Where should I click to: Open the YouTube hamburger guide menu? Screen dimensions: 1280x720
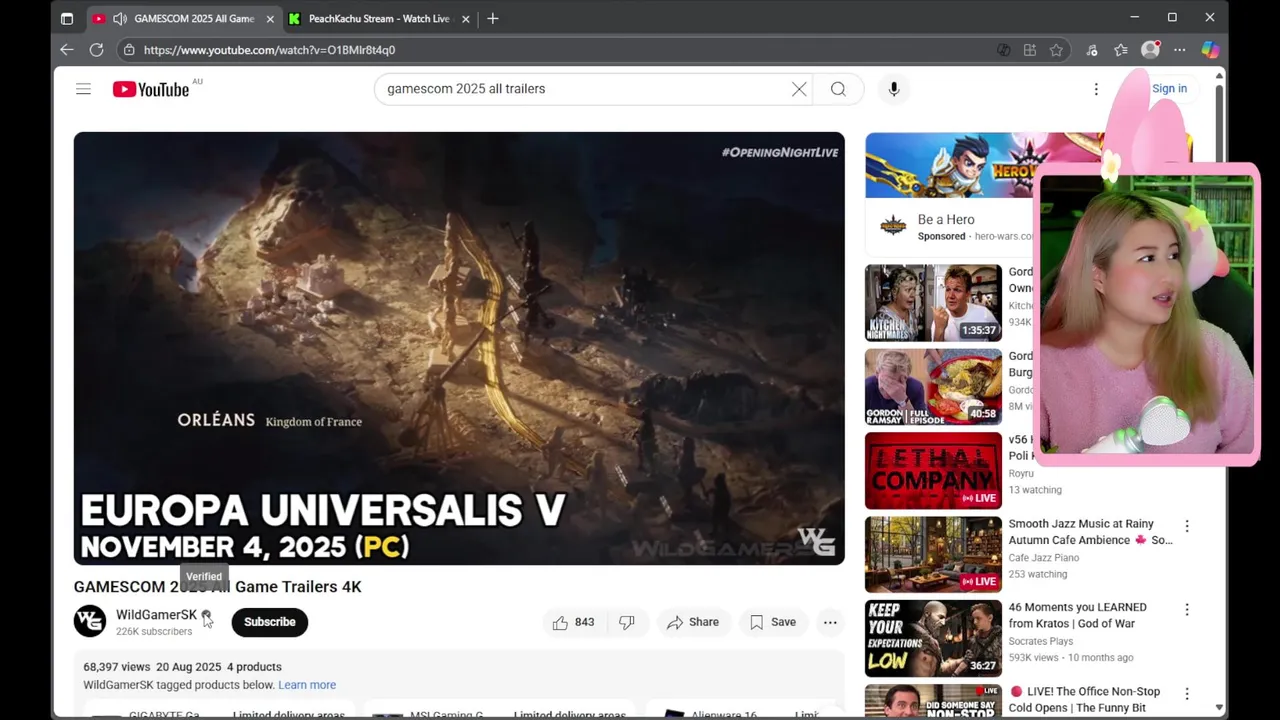click(83, 89)
